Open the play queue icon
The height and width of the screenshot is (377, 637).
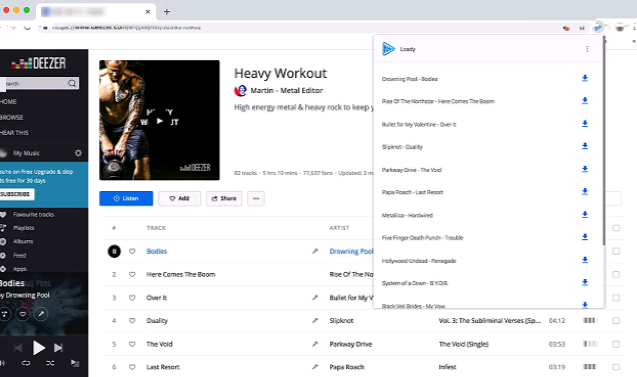[x=75, y=363]
